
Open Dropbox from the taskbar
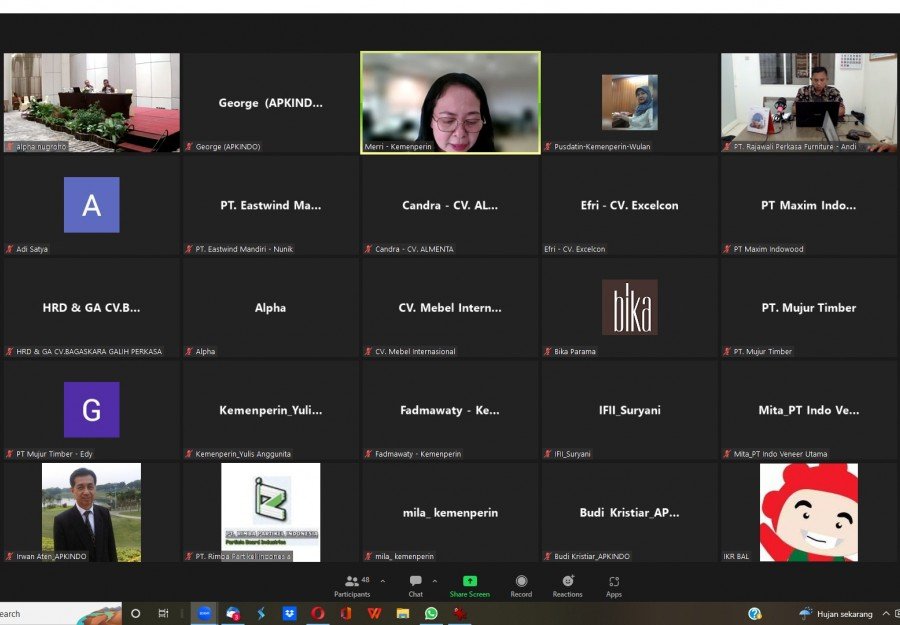click(x=289, y=614)
